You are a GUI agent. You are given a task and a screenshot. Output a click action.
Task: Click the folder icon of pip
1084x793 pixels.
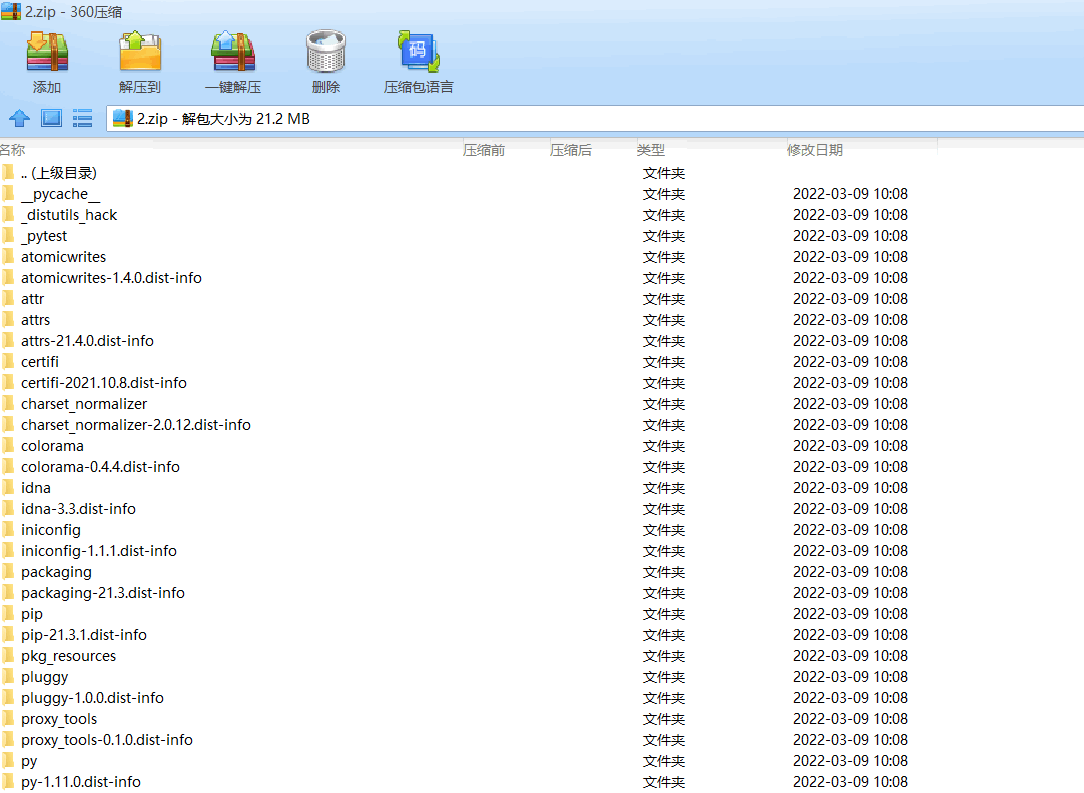coord(8,613)
